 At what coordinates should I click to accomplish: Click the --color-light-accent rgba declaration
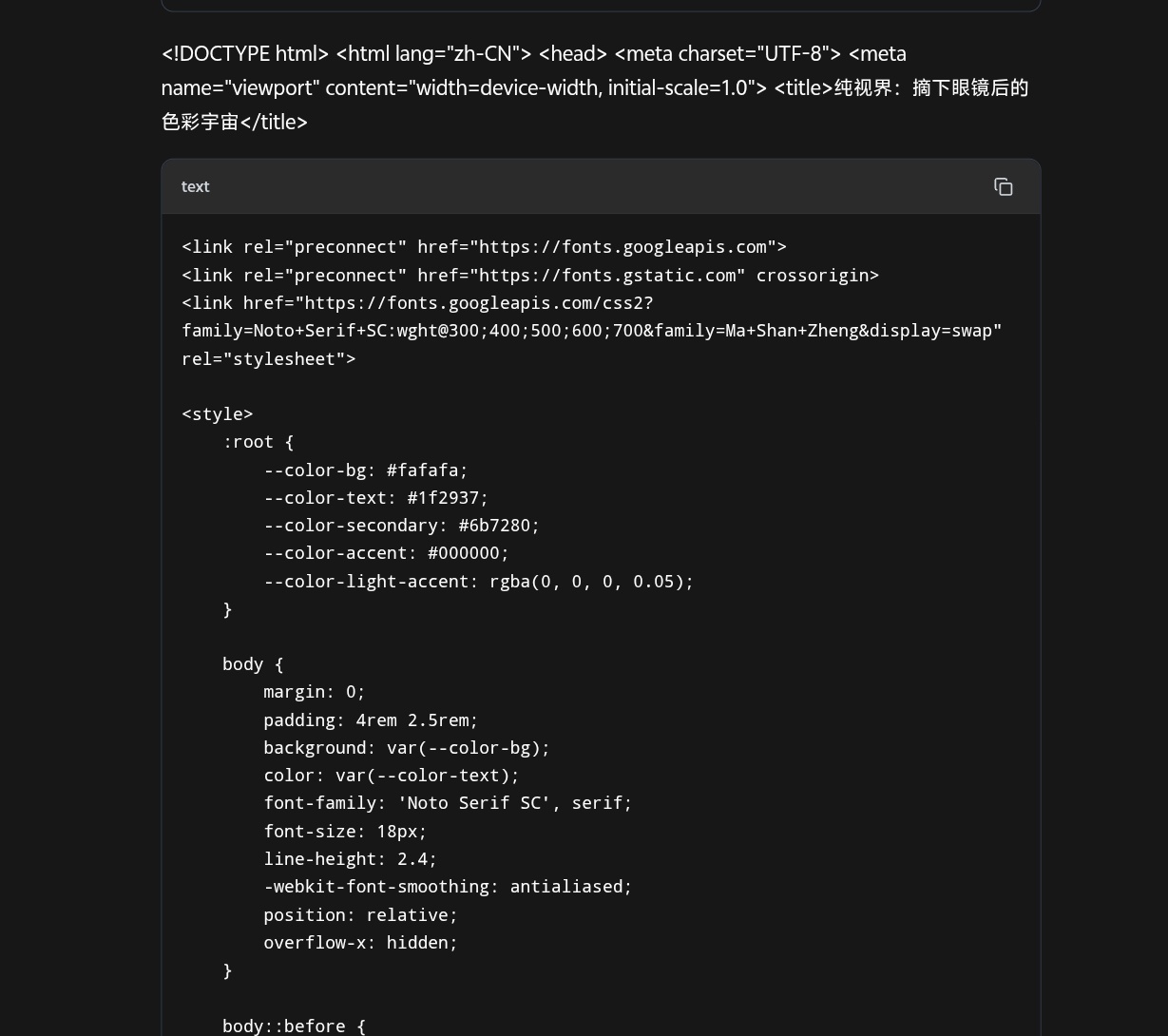(x=479, y=582)
